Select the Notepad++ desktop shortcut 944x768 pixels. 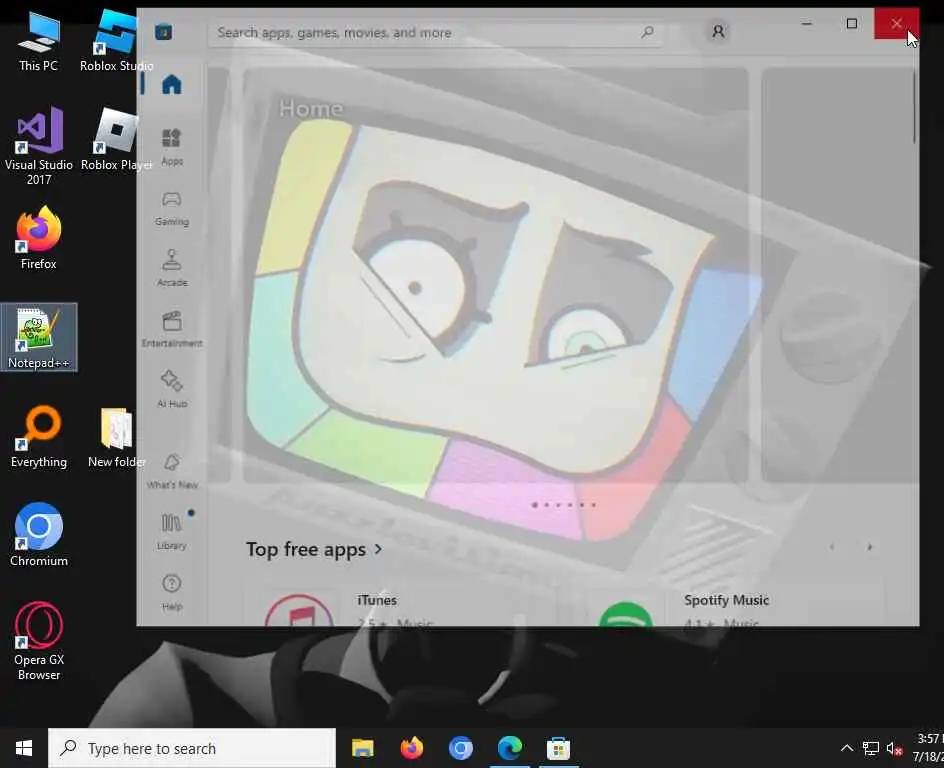pos(39,337)
